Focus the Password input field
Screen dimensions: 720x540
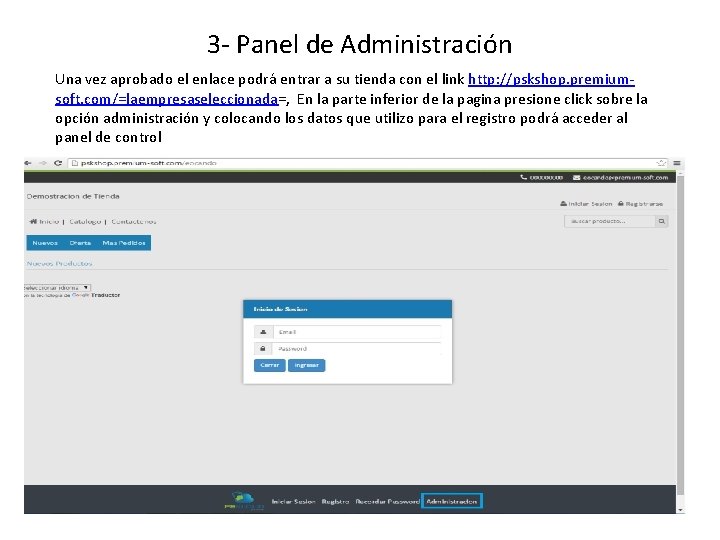pos(357,349)
